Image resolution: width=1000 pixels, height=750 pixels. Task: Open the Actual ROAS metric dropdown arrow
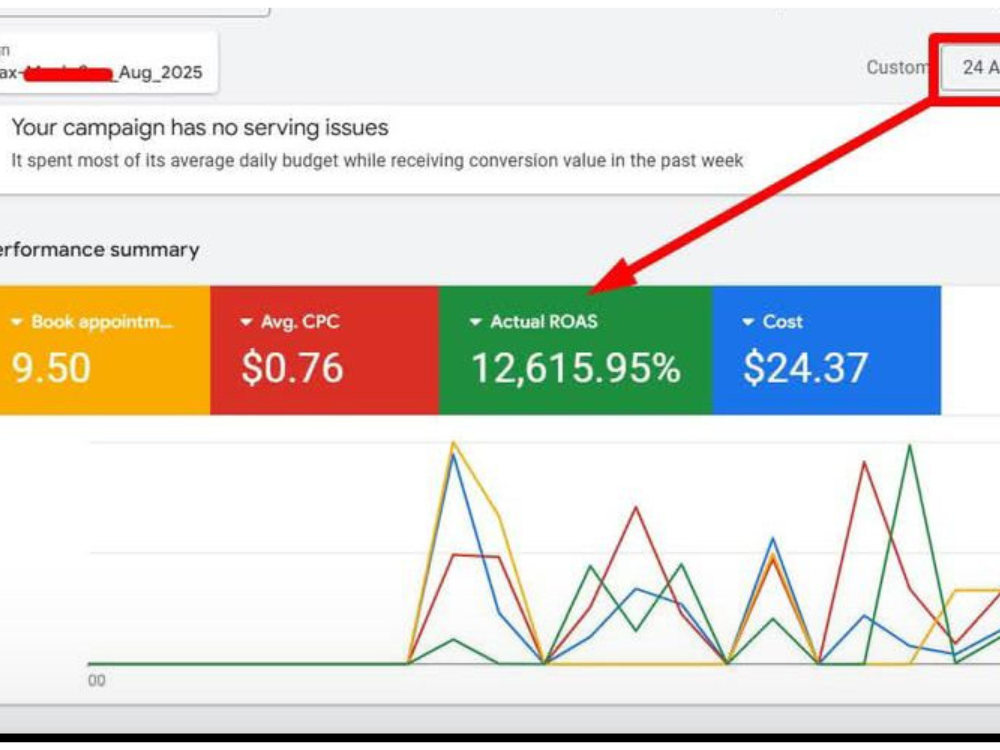(475, 322)
